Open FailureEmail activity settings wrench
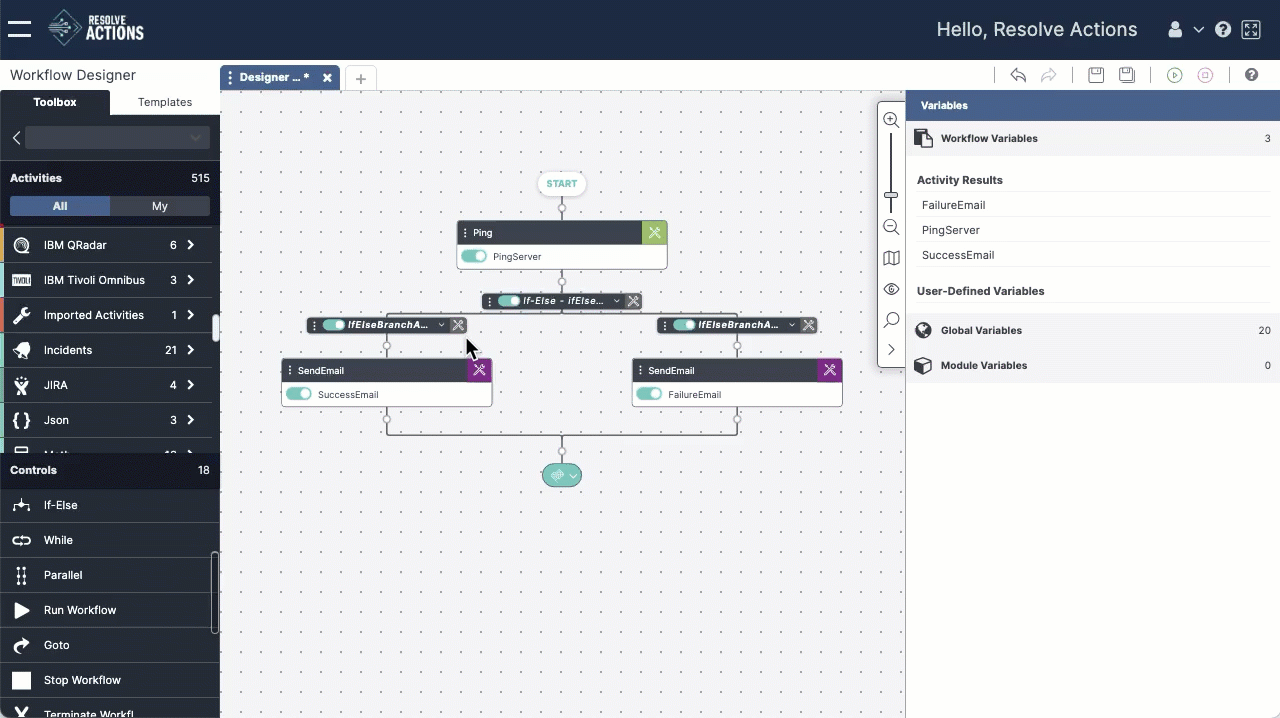Viewport: 1280px width, 718px height. [x=830, y=370]
